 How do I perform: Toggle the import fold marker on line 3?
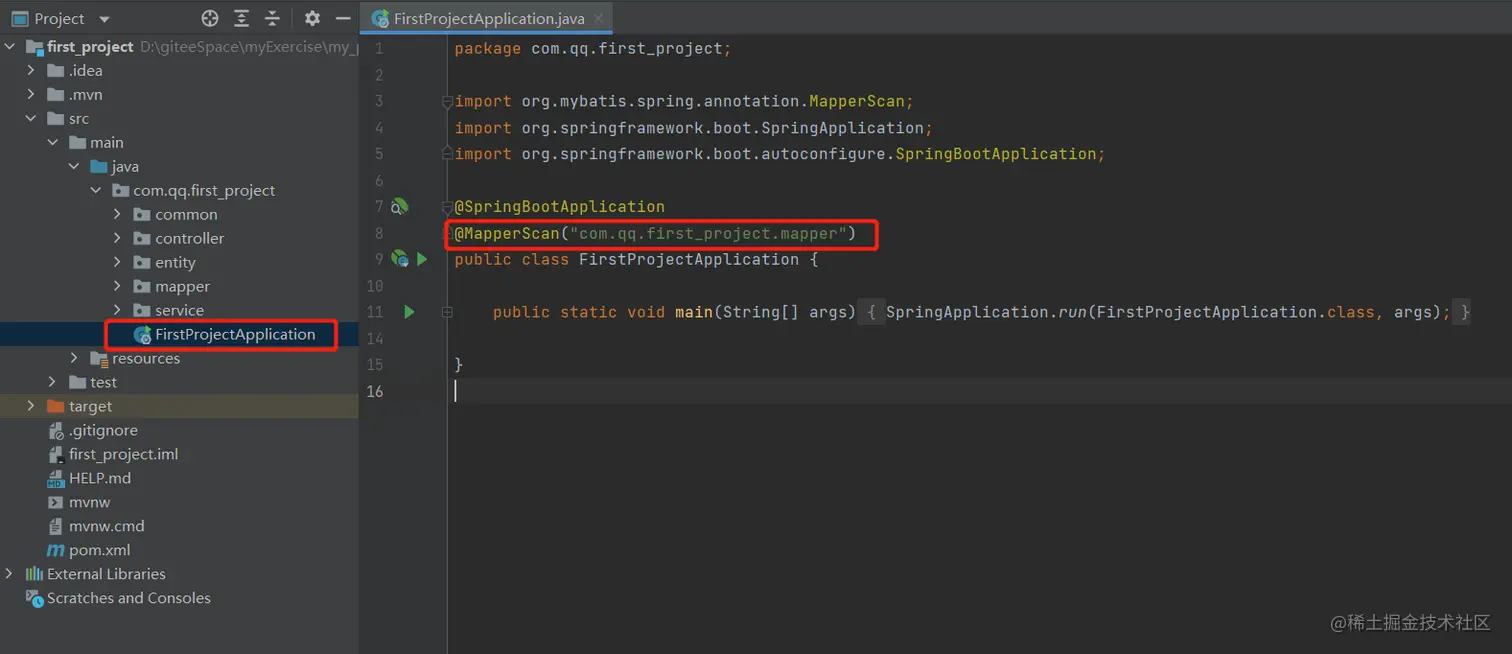click(447, 101)
